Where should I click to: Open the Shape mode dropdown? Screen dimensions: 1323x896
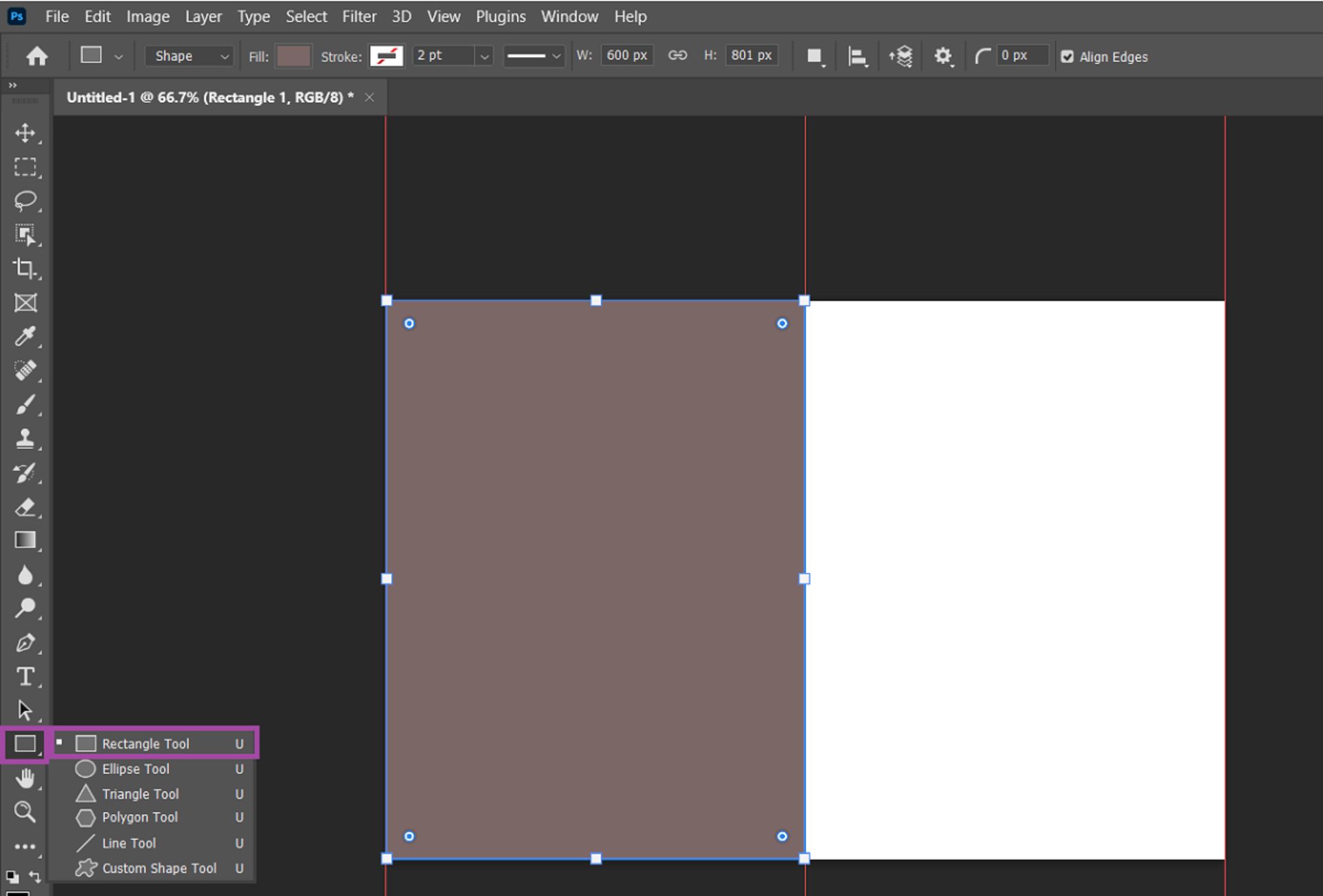[x=188, y=56]
